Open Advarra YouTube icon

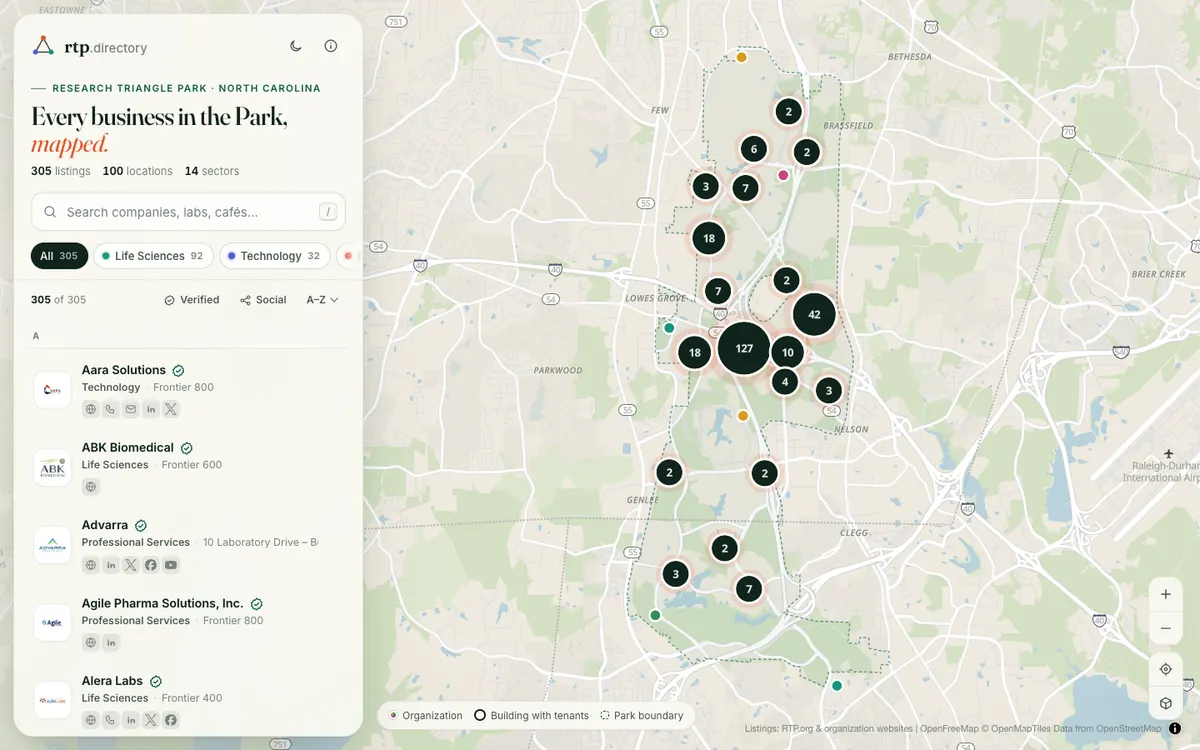171,565
